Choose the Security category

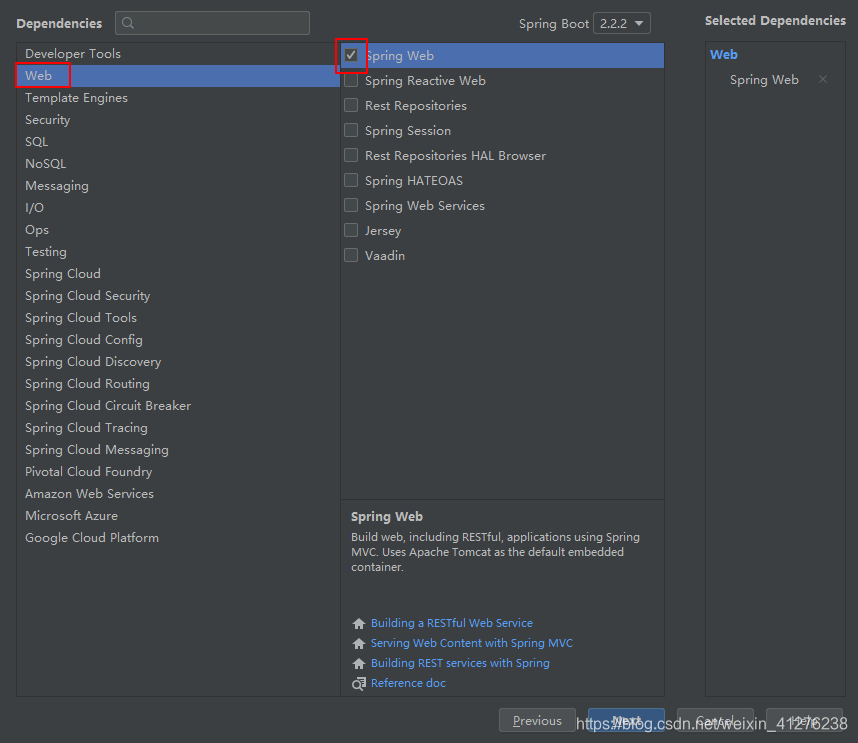tap(178, 119)
